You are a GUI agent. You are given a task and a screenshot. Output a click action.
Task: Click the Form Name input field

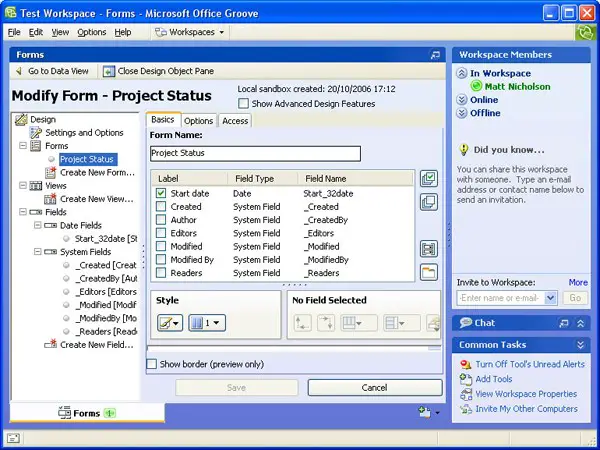coord(255,153)
